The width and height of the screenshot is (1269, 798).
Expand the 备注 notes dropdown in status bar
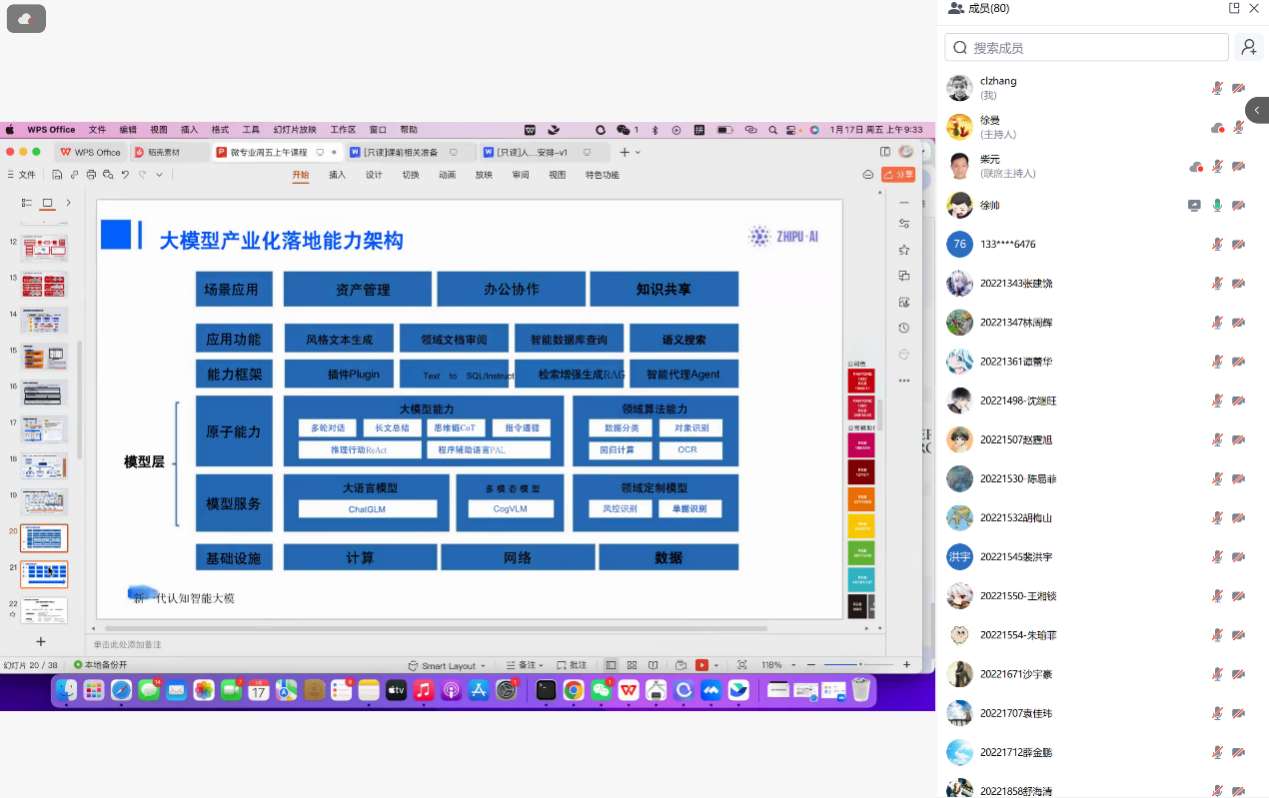point(526,666)
